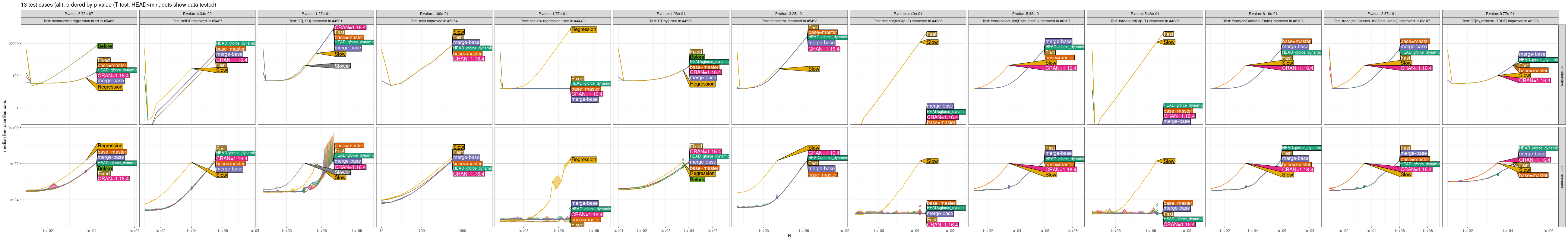Click the green 'Before' label in the memrecycle kilobytes panel

(105, 46)
